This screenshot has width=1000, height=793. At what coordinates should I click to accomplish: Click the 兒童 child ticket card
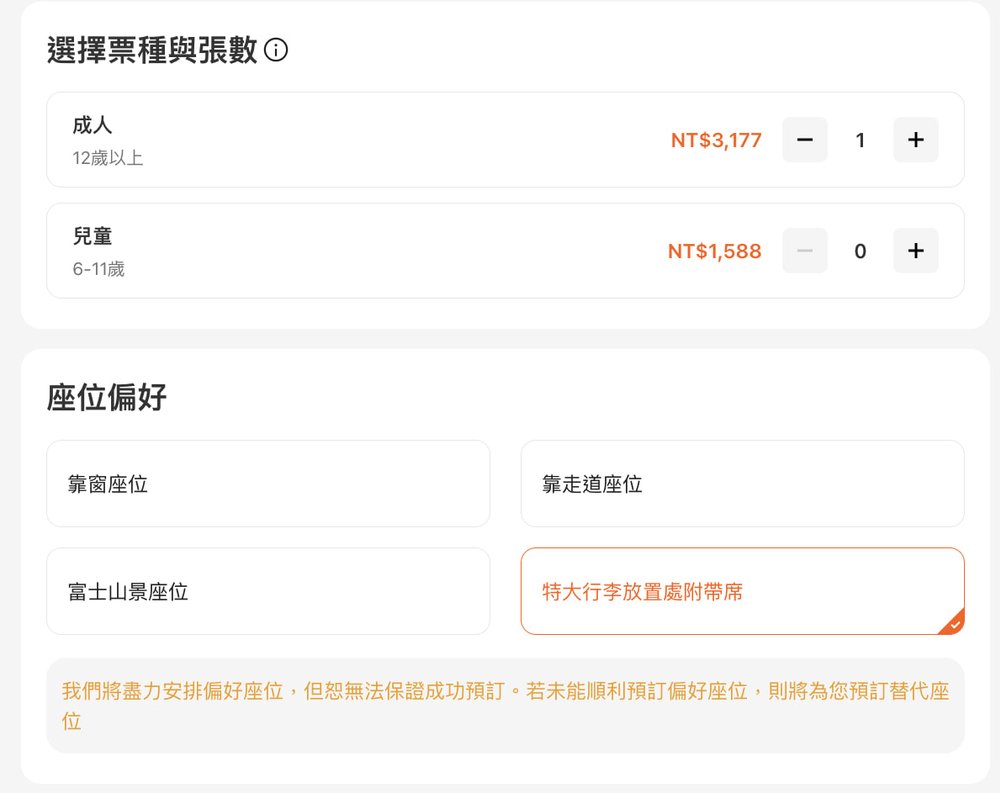click(x=400, y=251)
